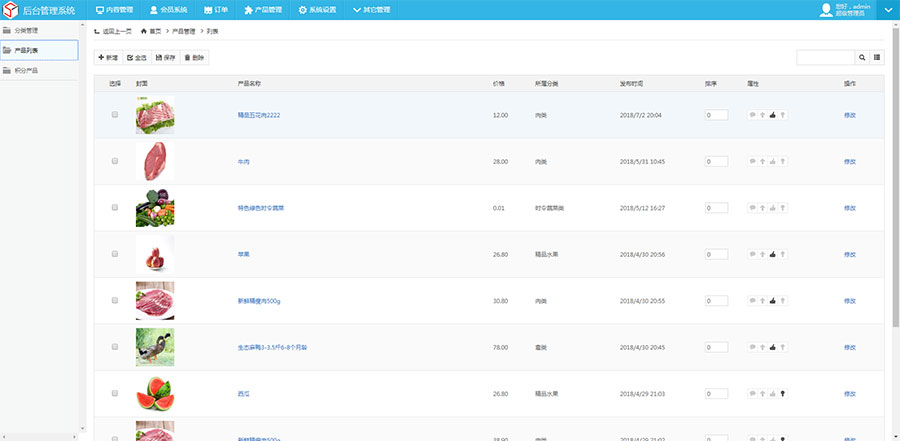Click the list view icon beside search
The width and height of the screenshot is (900, 441).
pos(878,58)
